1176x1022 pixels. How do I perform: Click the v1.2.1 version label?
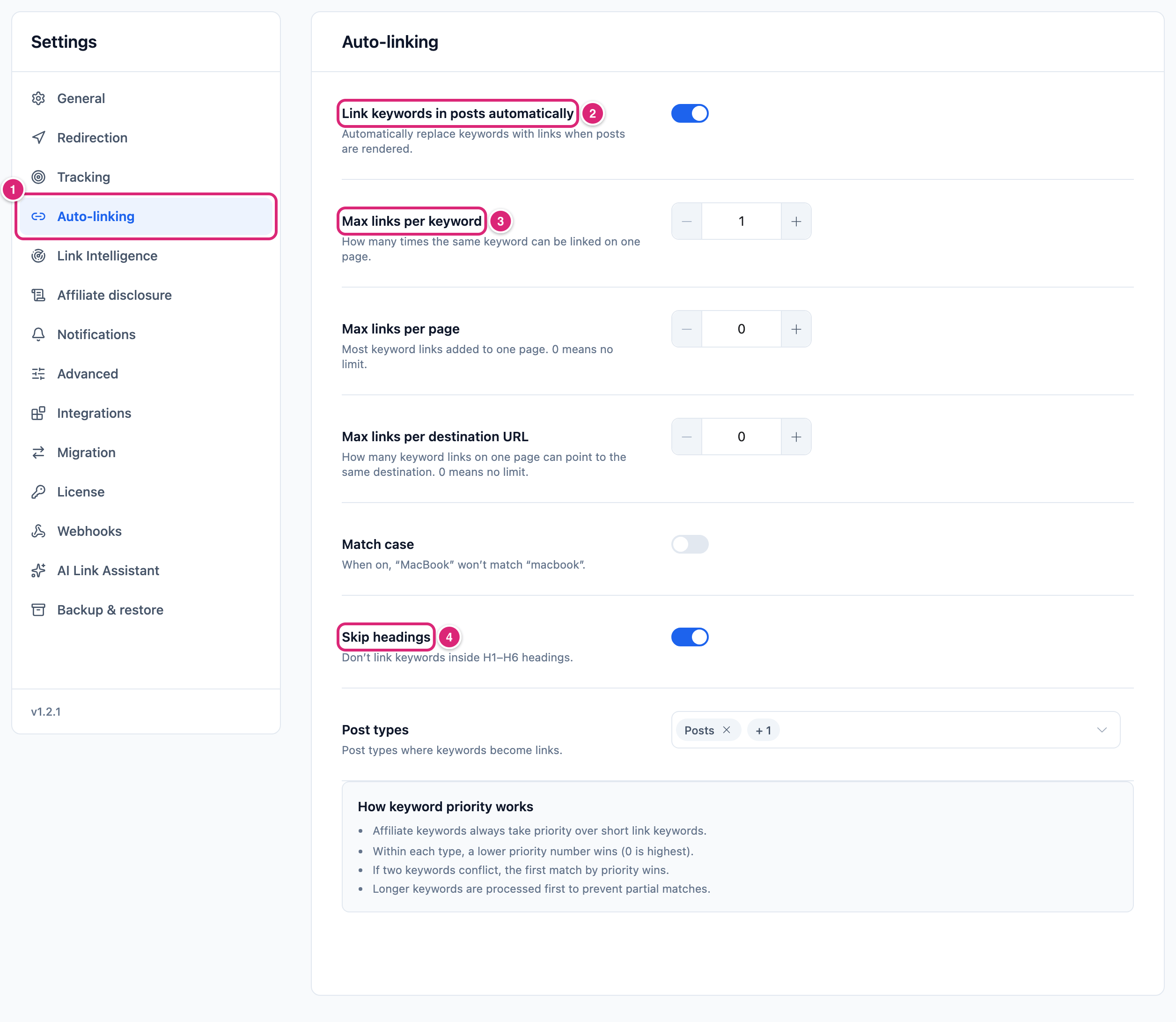(45, 712)
